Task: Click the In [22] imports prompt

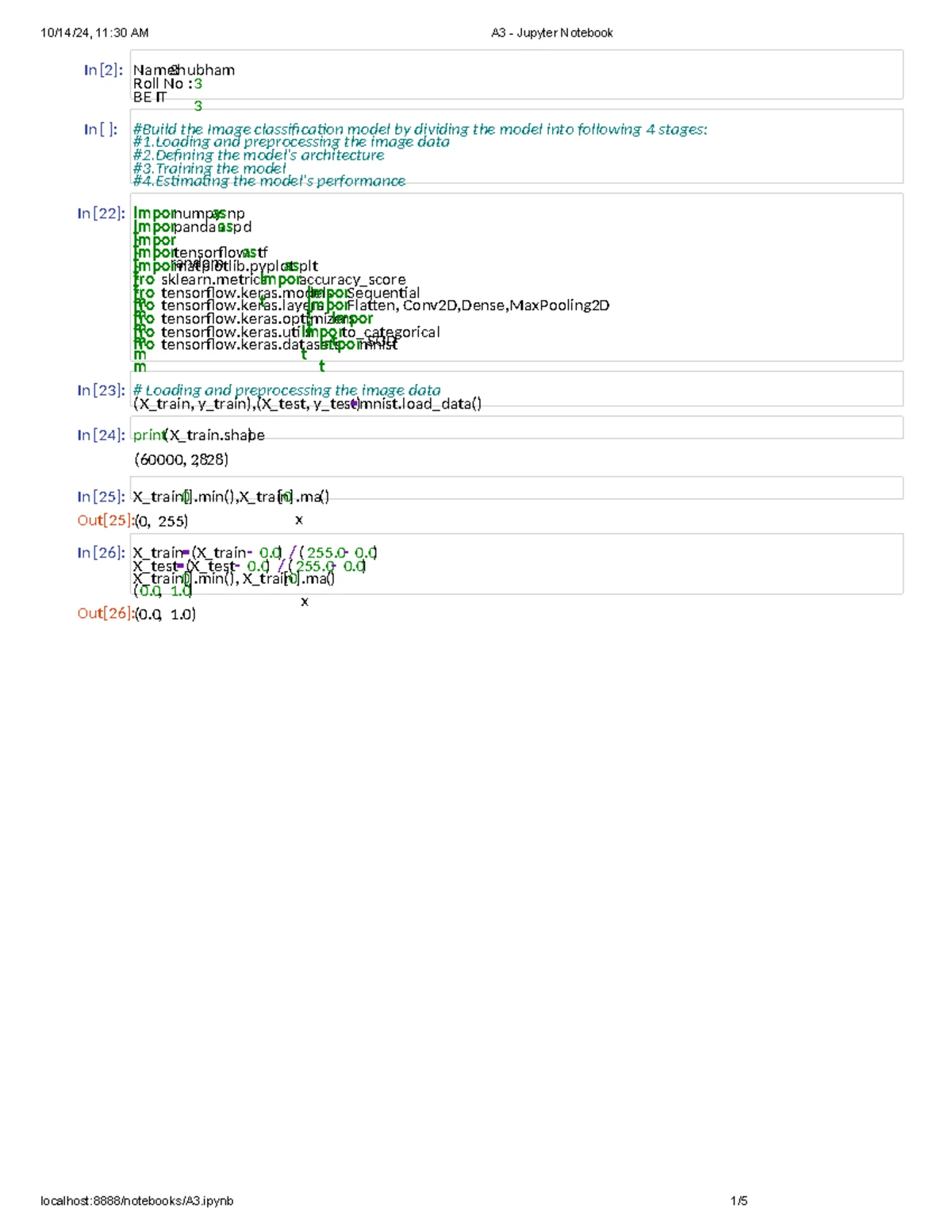Action: pos(101,213)
